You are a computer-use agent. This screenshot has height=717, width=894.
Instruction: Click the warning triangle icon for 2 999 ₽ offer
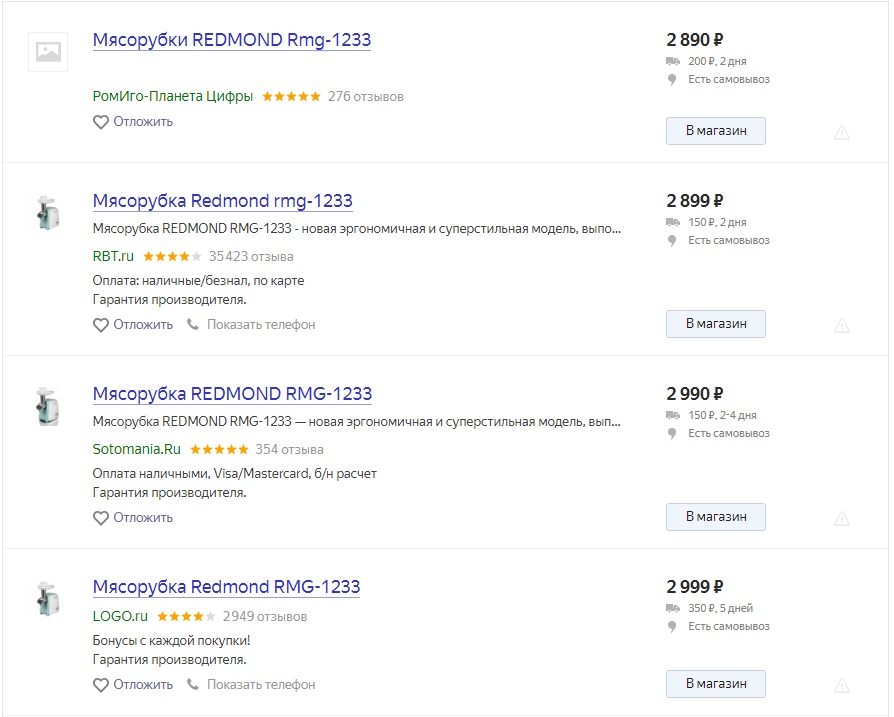coord(842,686)
